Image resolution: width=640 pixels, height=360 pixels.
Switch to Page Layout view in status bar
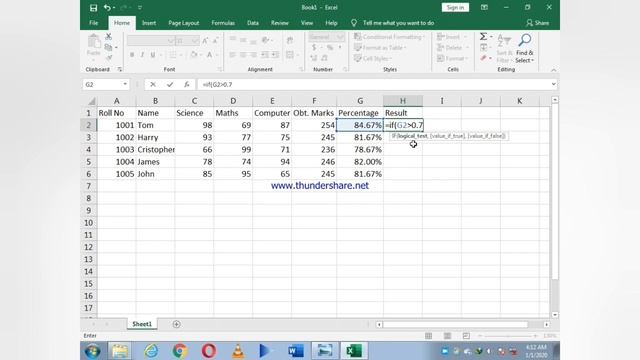[x=447, y=336]
